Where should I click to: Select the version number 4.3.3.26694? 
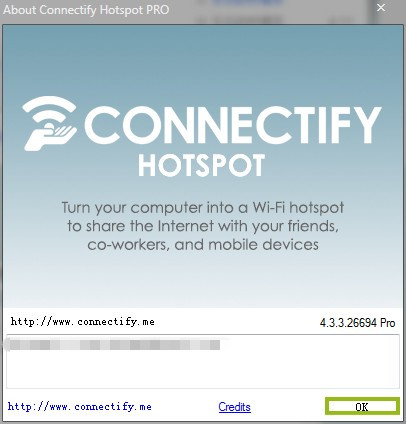pos(348,323)
